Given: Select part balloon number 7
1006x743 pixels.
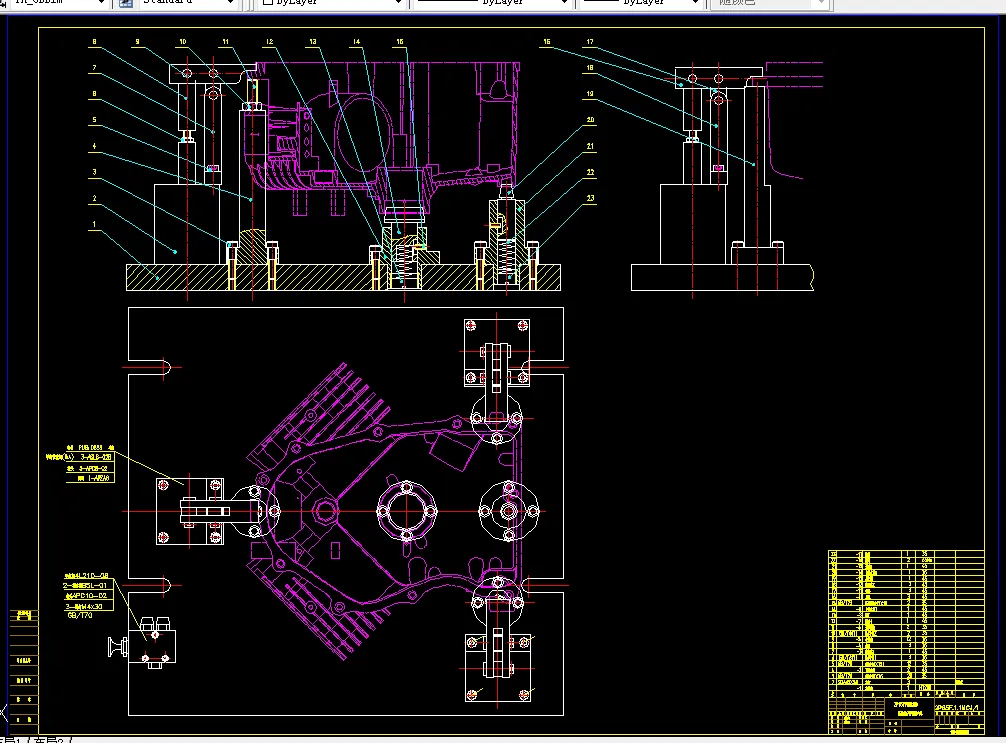Looking at the screenshot, I should click(x=94, y=68).
